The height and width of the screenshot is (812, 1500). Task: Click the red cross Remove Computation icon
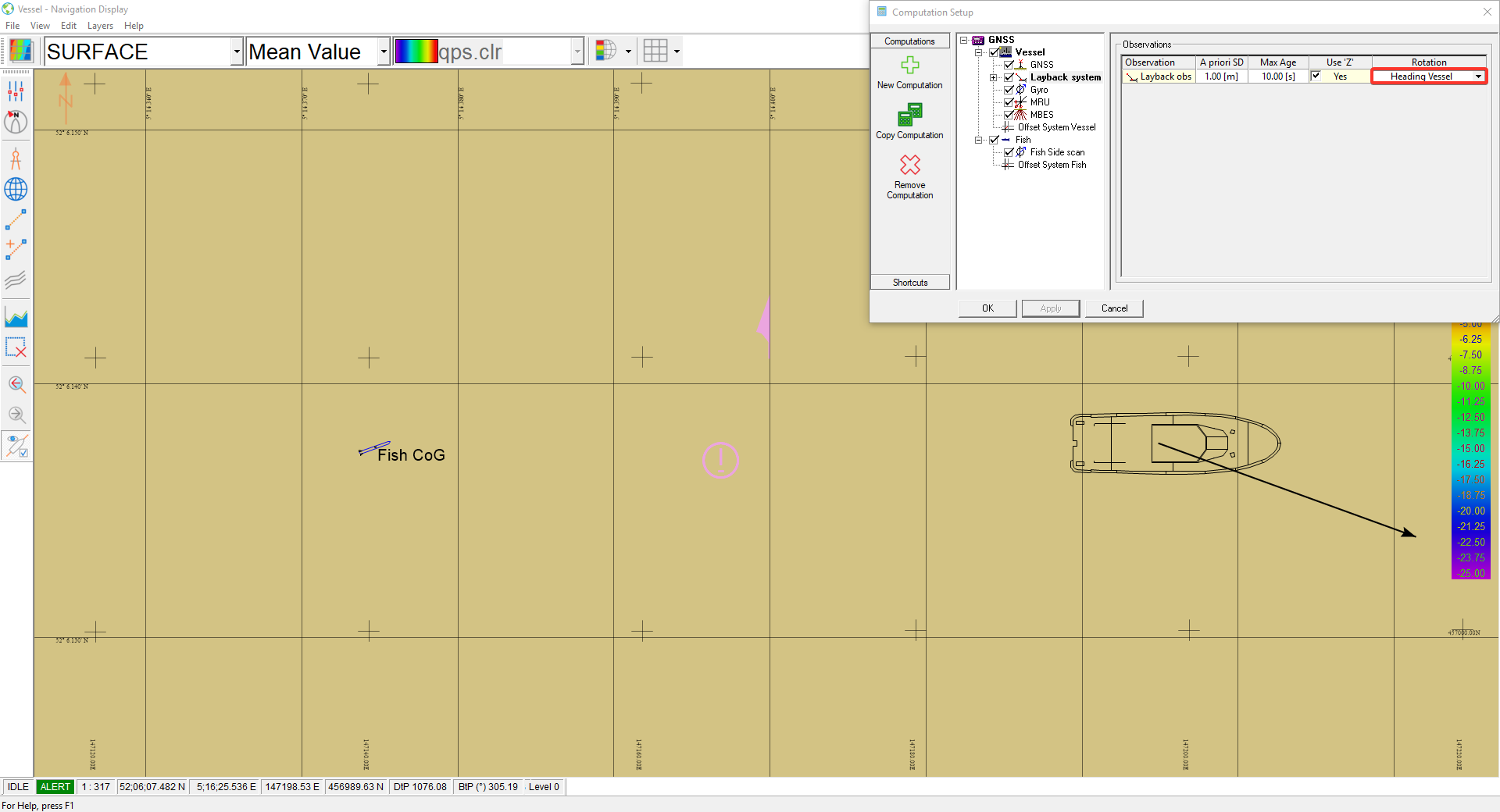coord(910,165)
